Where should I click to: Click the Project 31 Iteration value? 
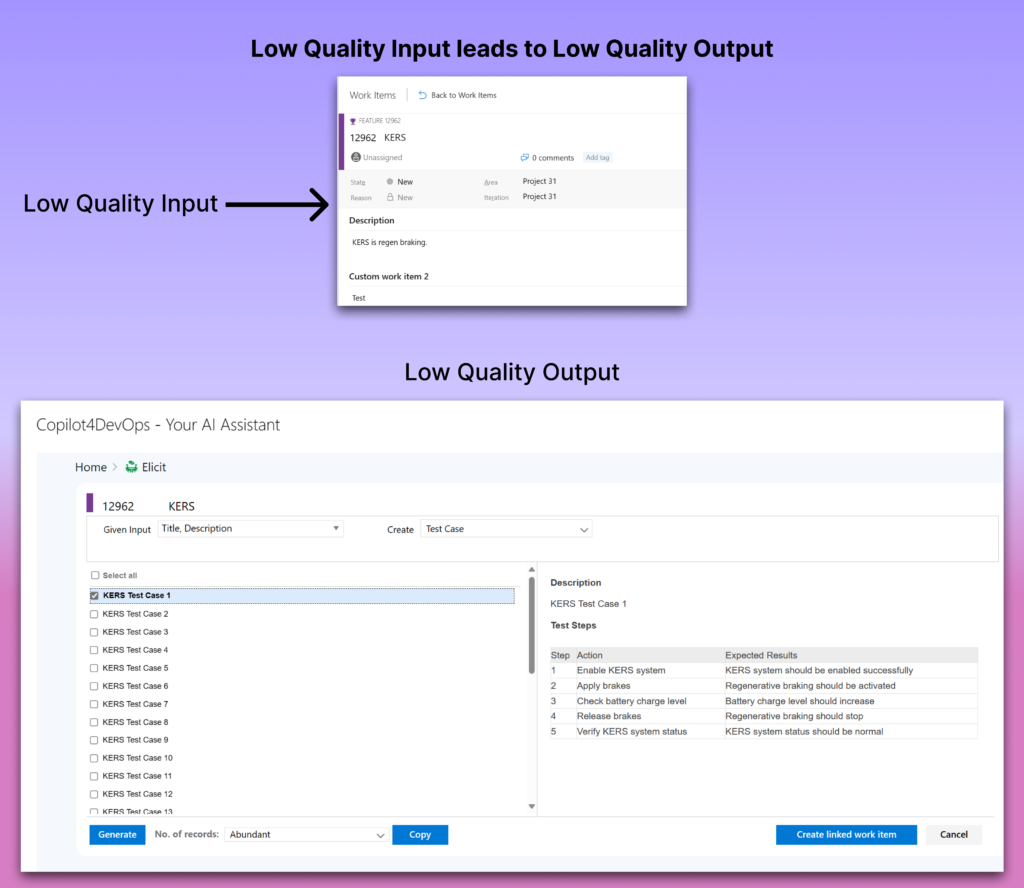click(x=539, y=197)
